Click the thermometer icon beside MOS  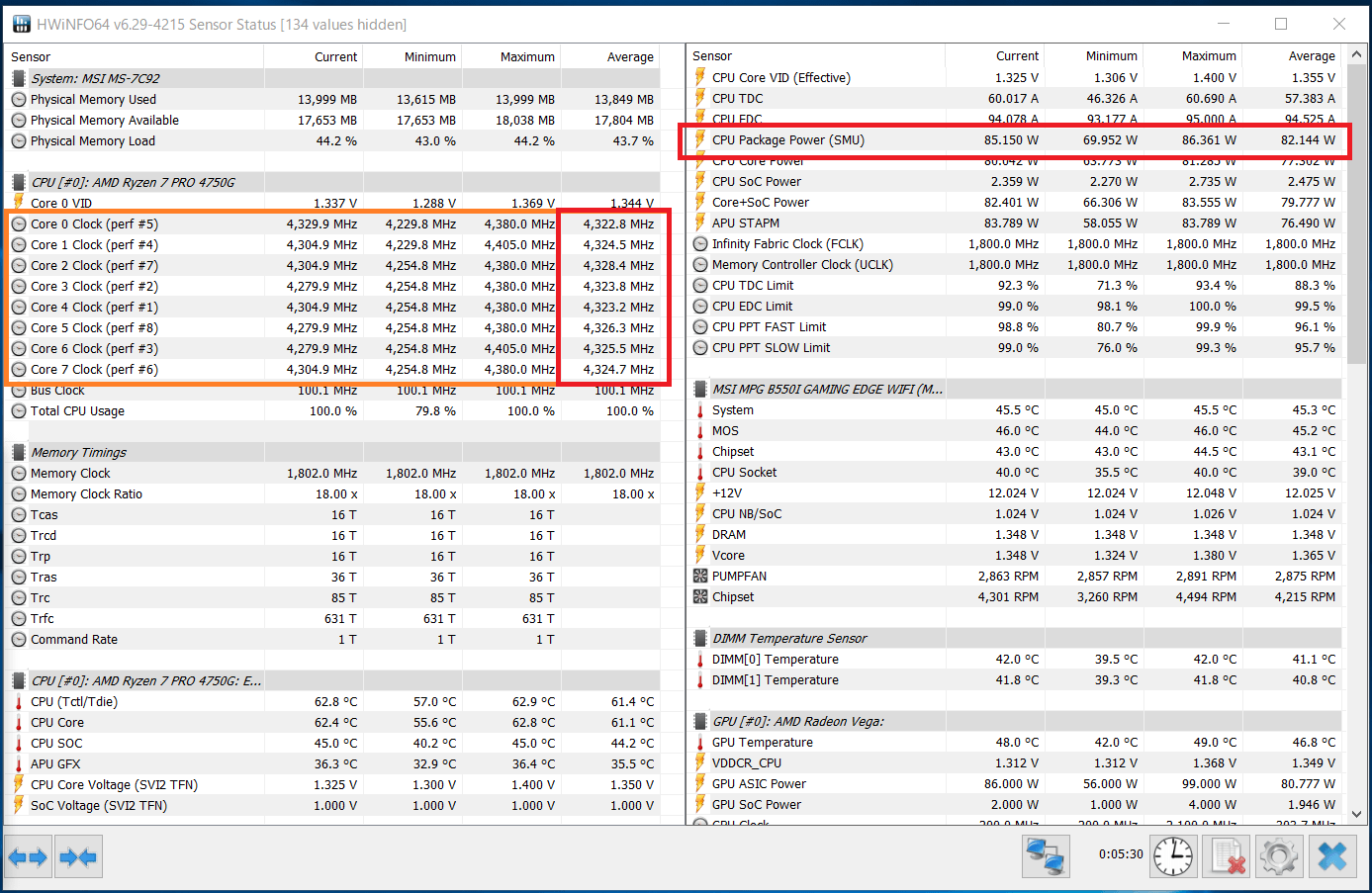tap(700, 430)
